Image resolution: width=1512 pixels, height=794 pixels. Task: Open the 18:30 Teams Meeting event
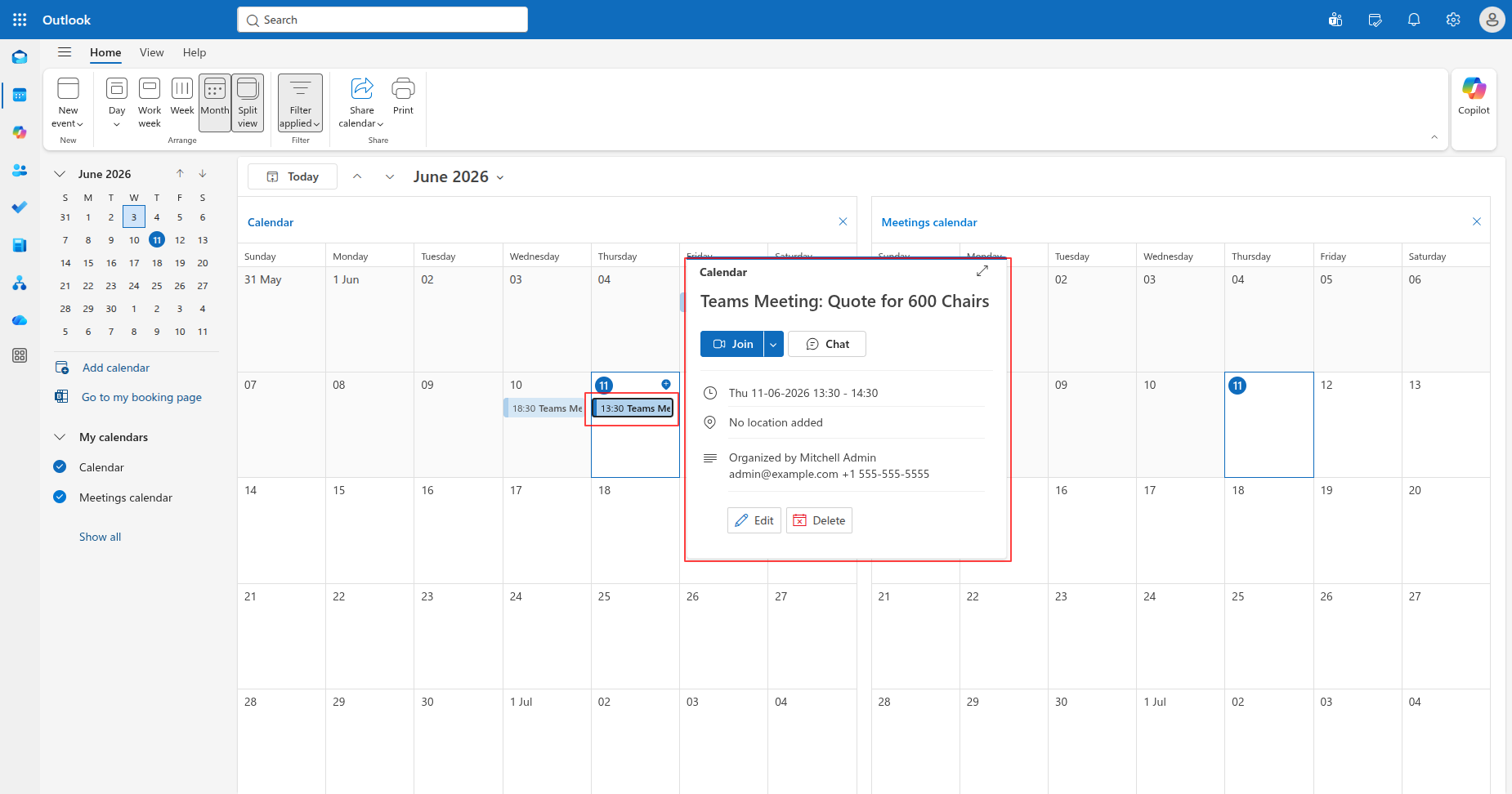point(544,408)
